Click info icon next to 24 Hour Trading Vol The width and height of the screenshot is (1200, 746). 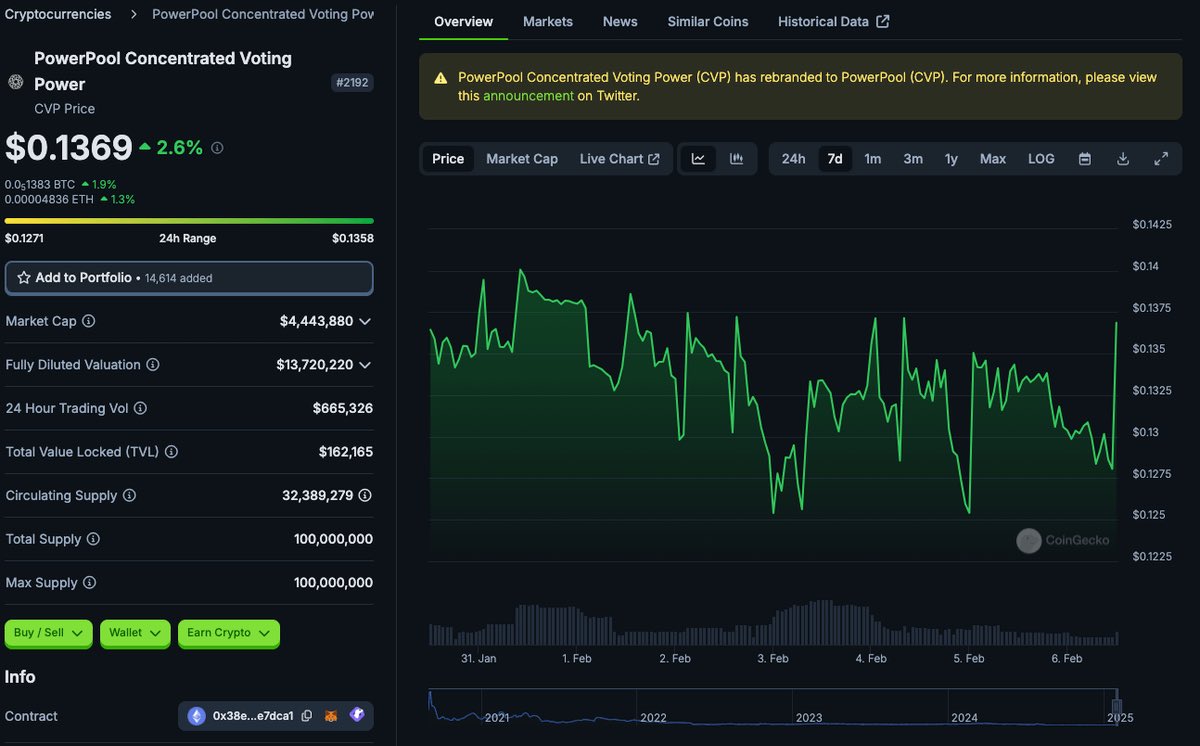click(x=140, y=408)
